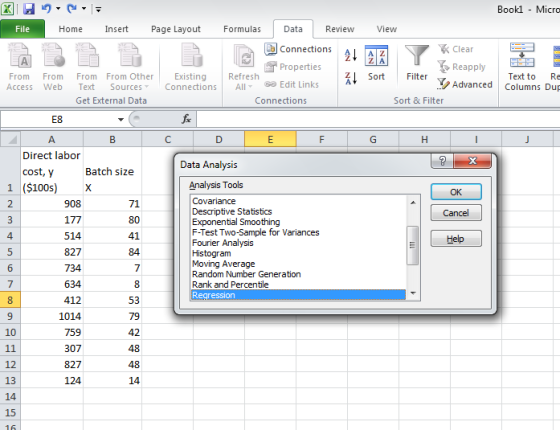The height and width of the screenshot is (430, 560).
Task: Click the Excel application icon
Action: (8, 9)
